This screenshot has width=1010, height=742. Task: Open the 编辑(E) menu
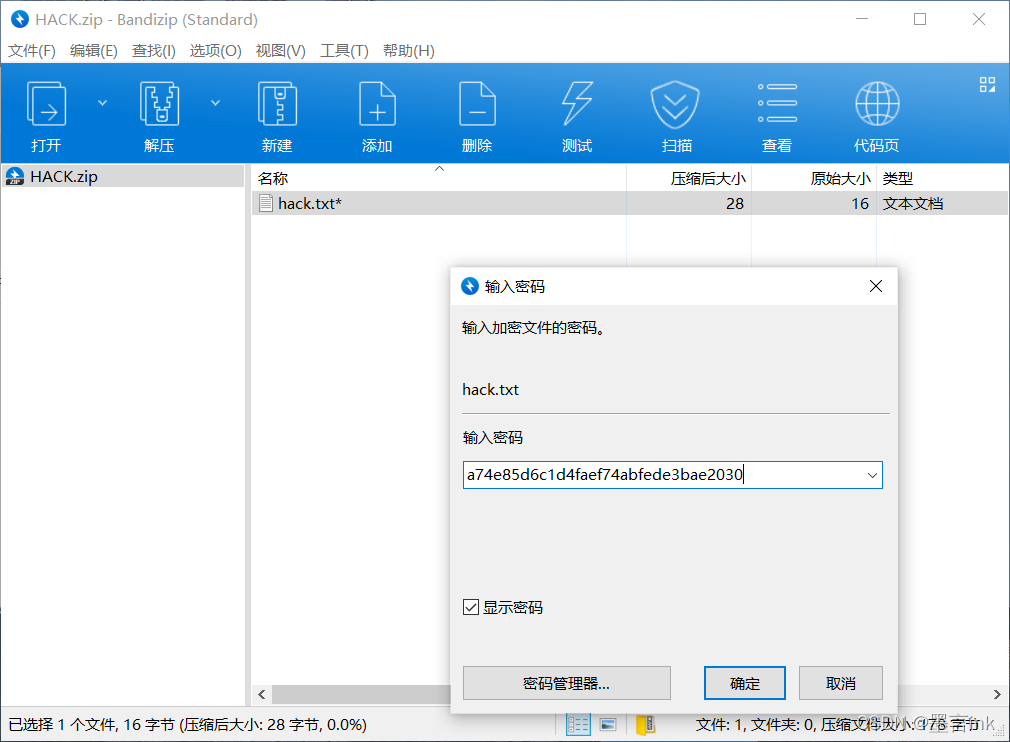(x=94, y=50)
